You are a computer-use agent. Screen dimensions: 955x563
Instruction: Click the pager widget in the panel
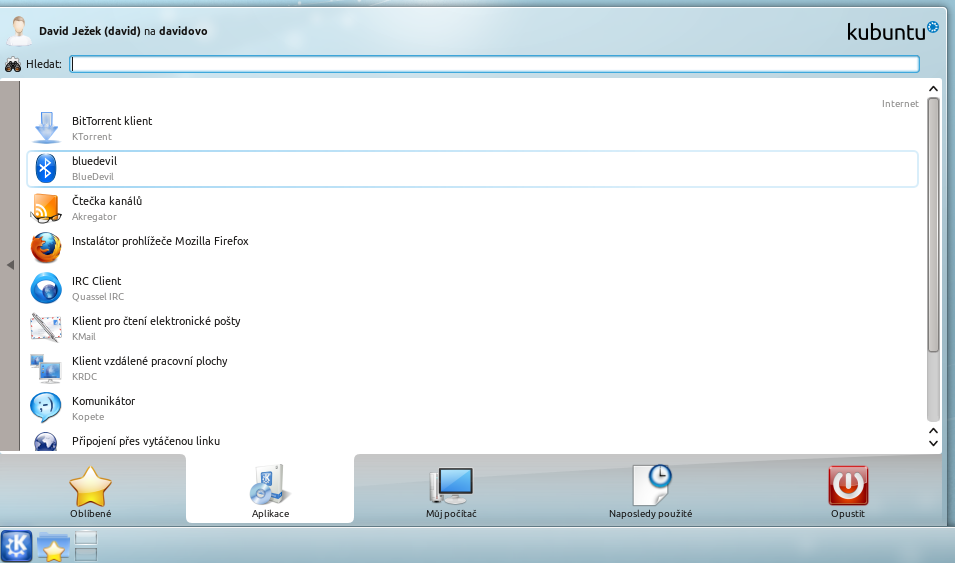coord(86,545)
